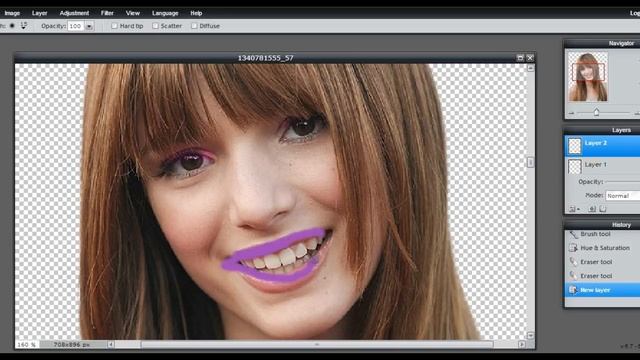Adjust the Navigator zoom slider handle

coord(596,112)
